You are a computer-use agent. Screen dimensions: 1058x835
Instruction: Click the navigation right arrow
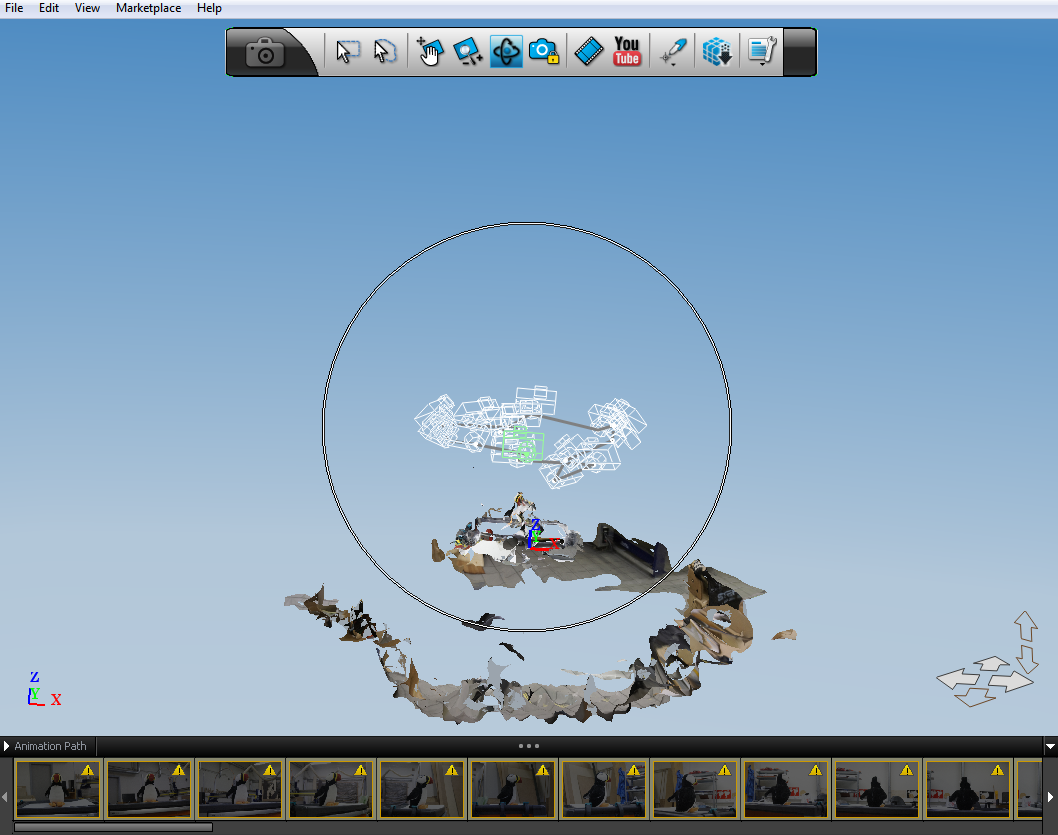tap(1010, 682)
